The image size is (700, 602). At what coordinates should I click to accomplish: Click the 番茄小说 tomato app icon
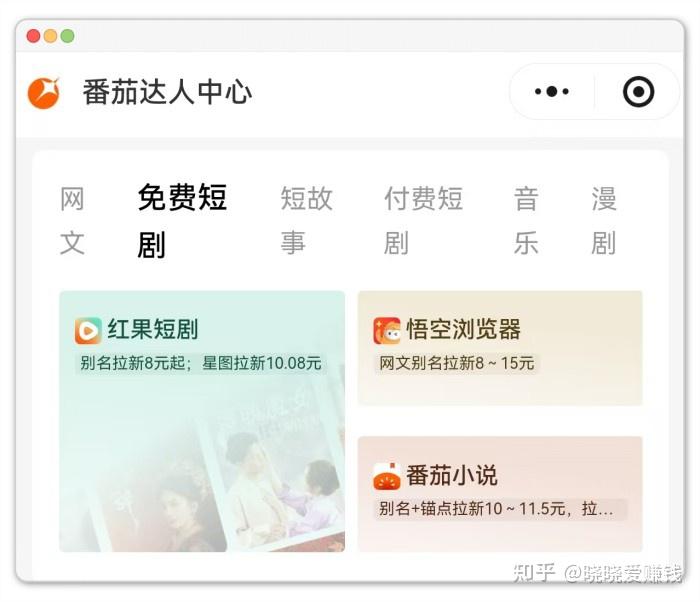click(387, 477)
